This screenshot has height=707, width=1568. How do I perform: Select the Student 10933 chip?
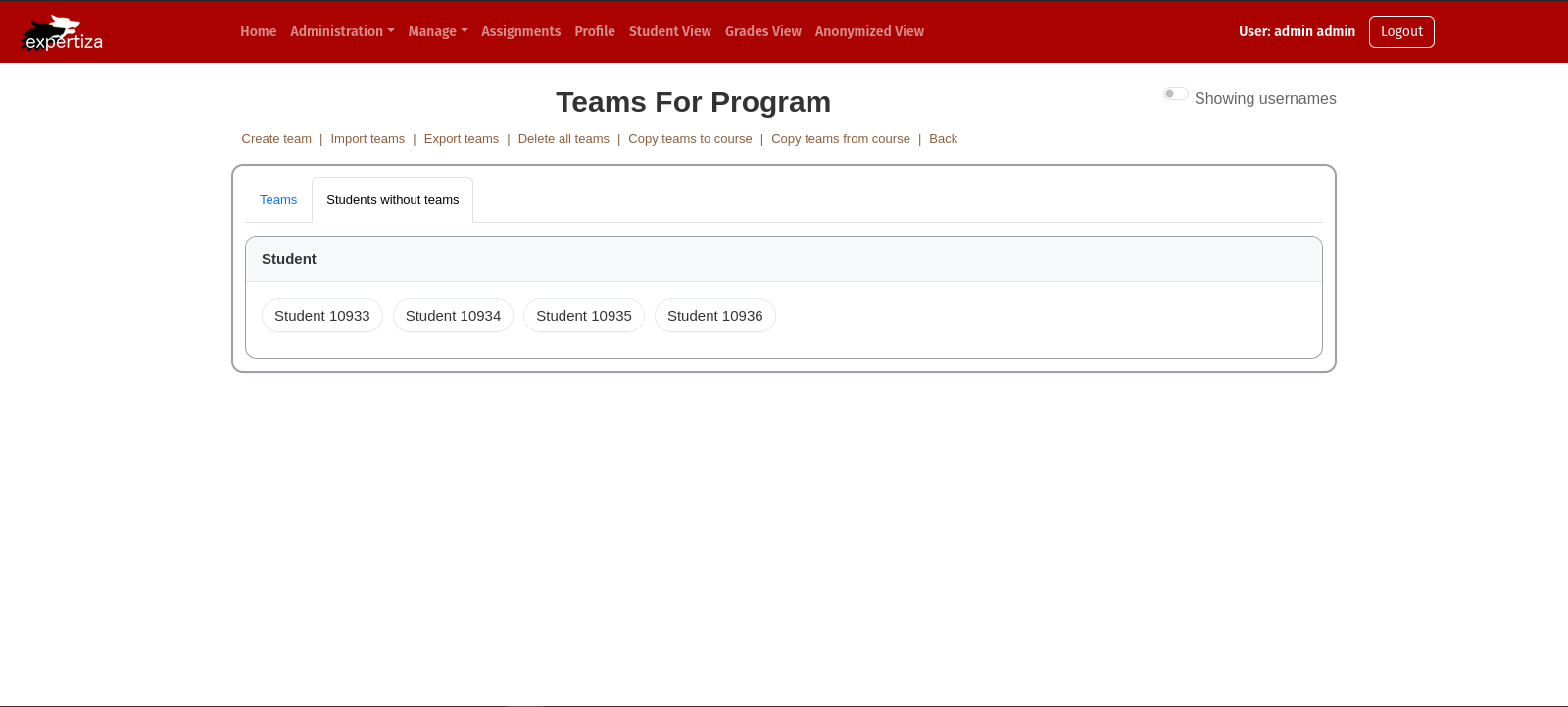[x=321, y=316]
